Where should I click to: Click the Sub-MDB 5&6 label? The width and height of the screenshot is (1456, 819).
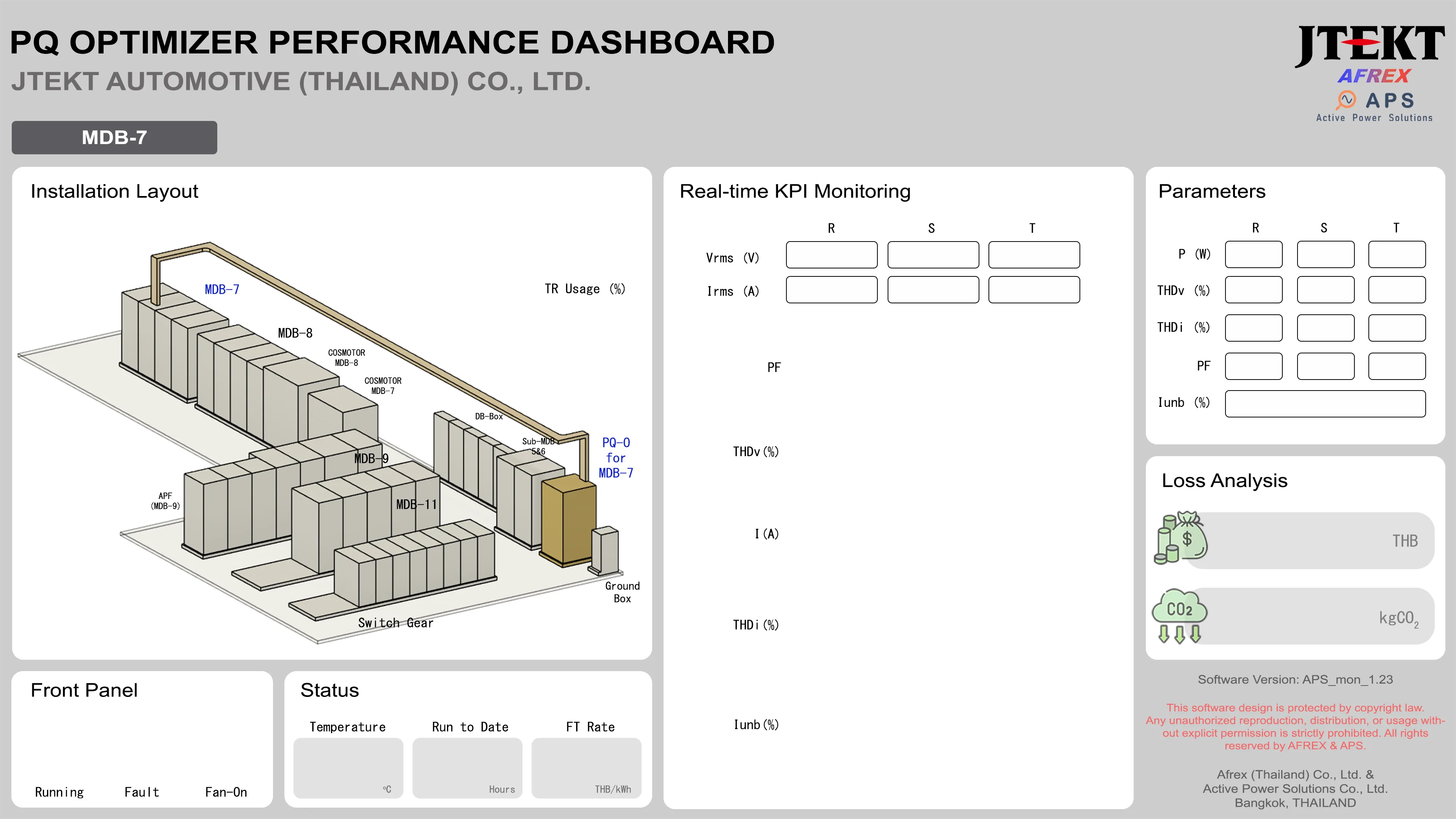tap(538, 447)
